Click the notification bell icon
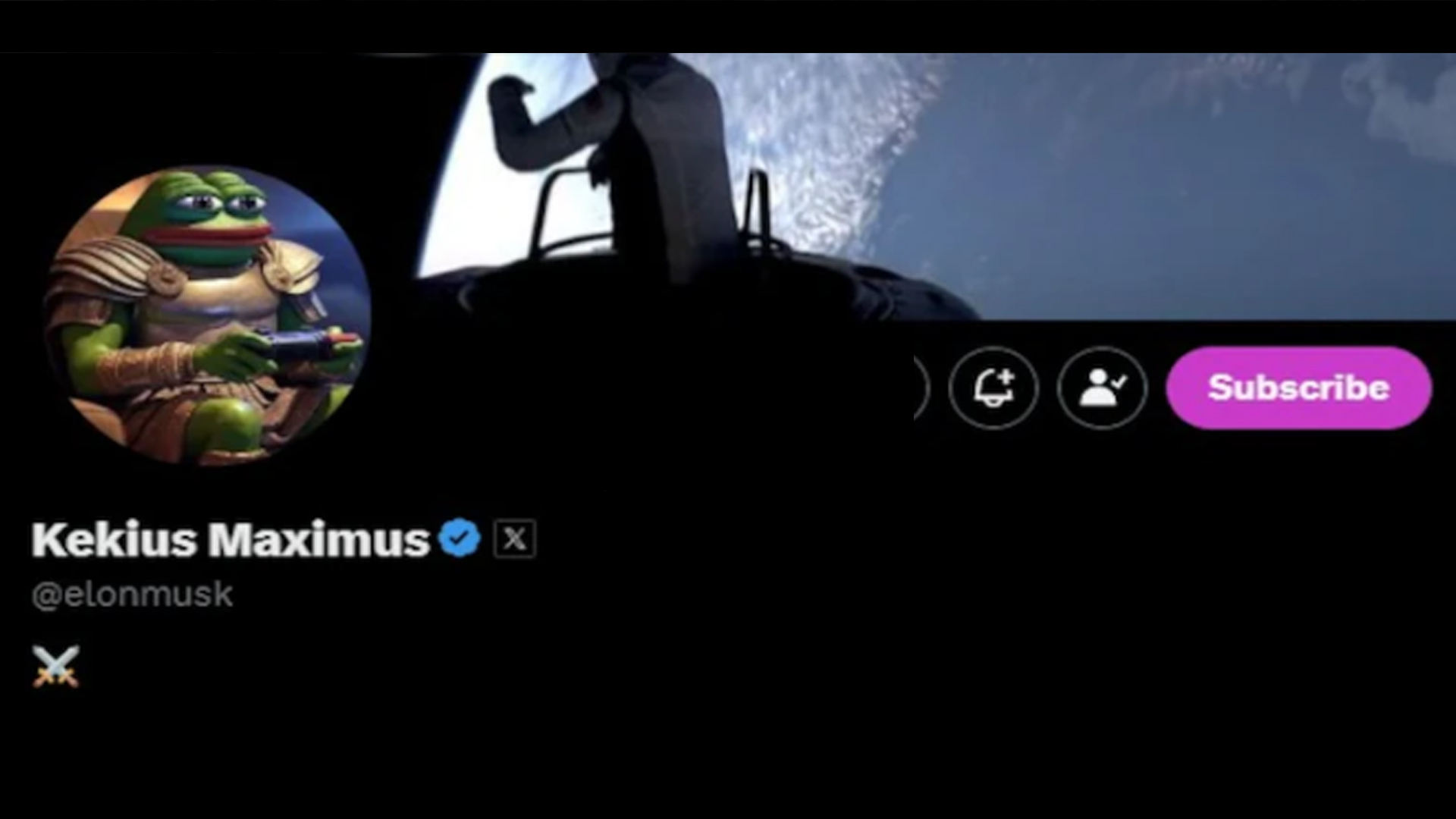The width and height of the screenshot is (1456, 819). 993,388
